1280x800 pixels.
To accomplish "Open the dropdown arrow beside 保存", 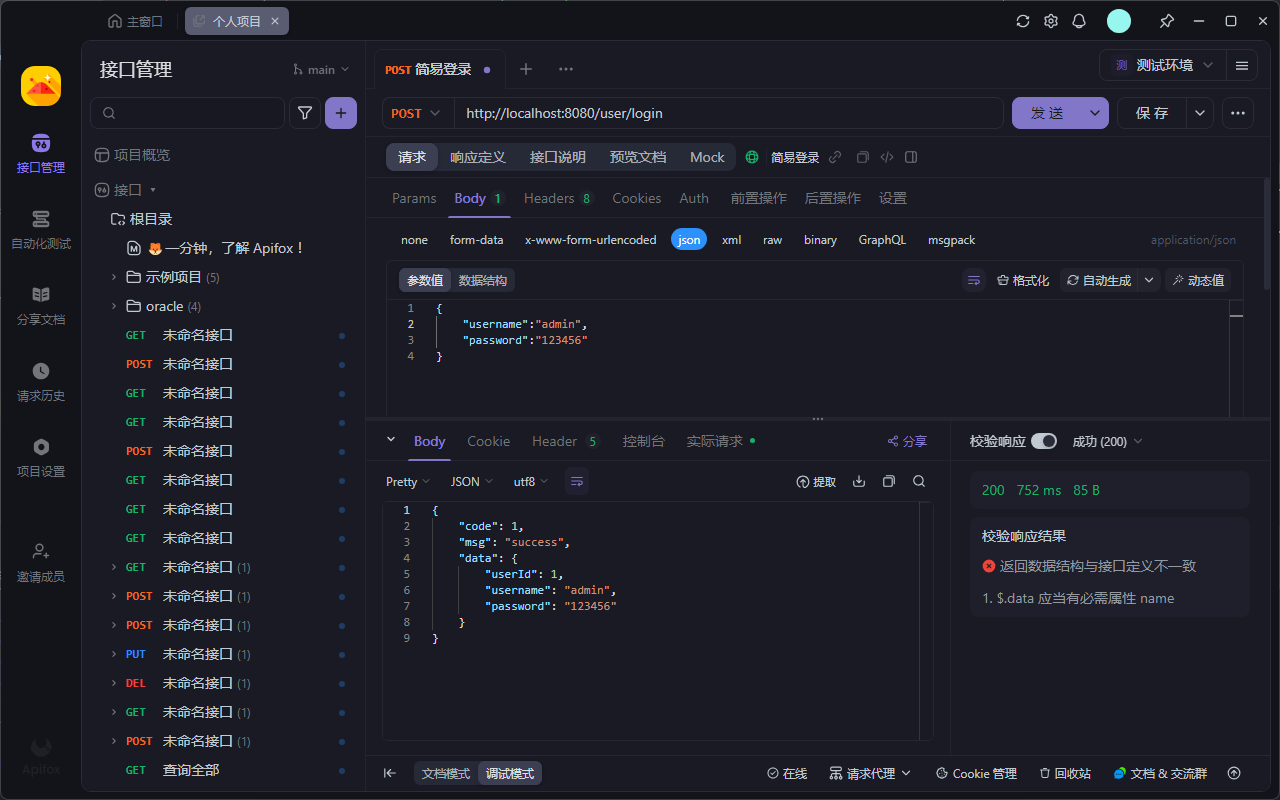I will [1200, 113].
